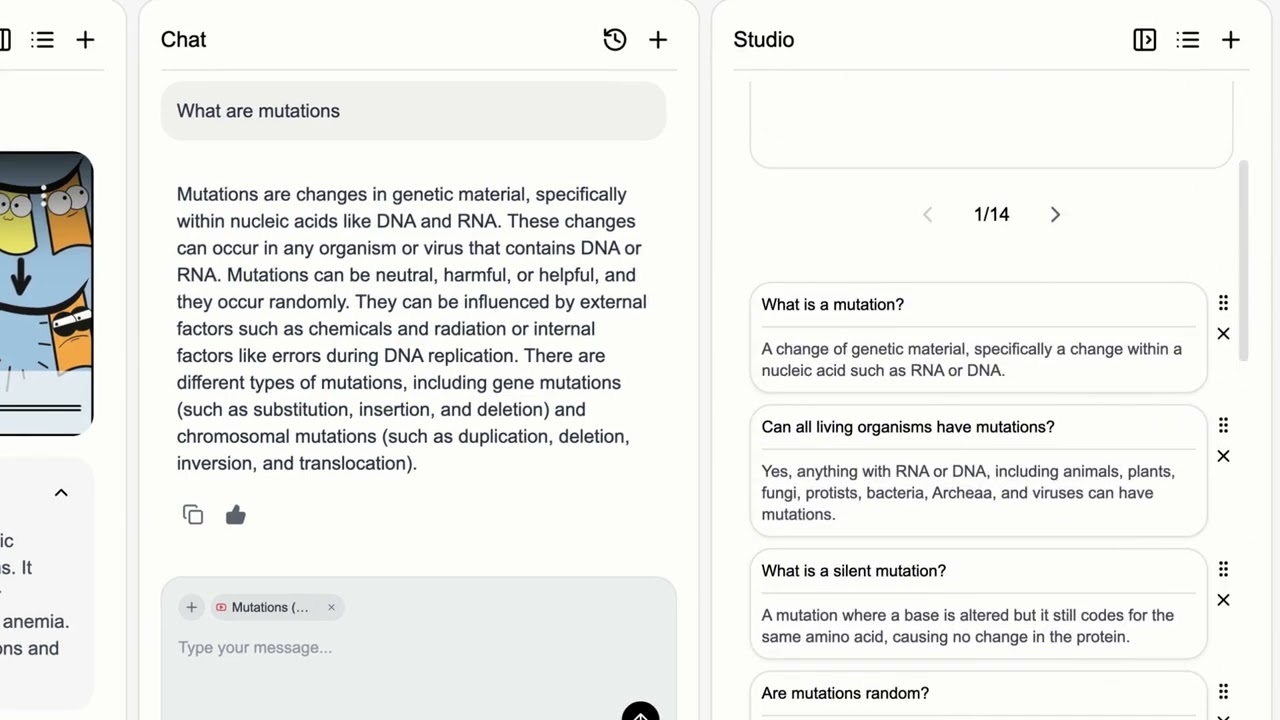Click the 'Type your message...' input field
Viewport: 1280px width, 720px height.
pos(400,648)
